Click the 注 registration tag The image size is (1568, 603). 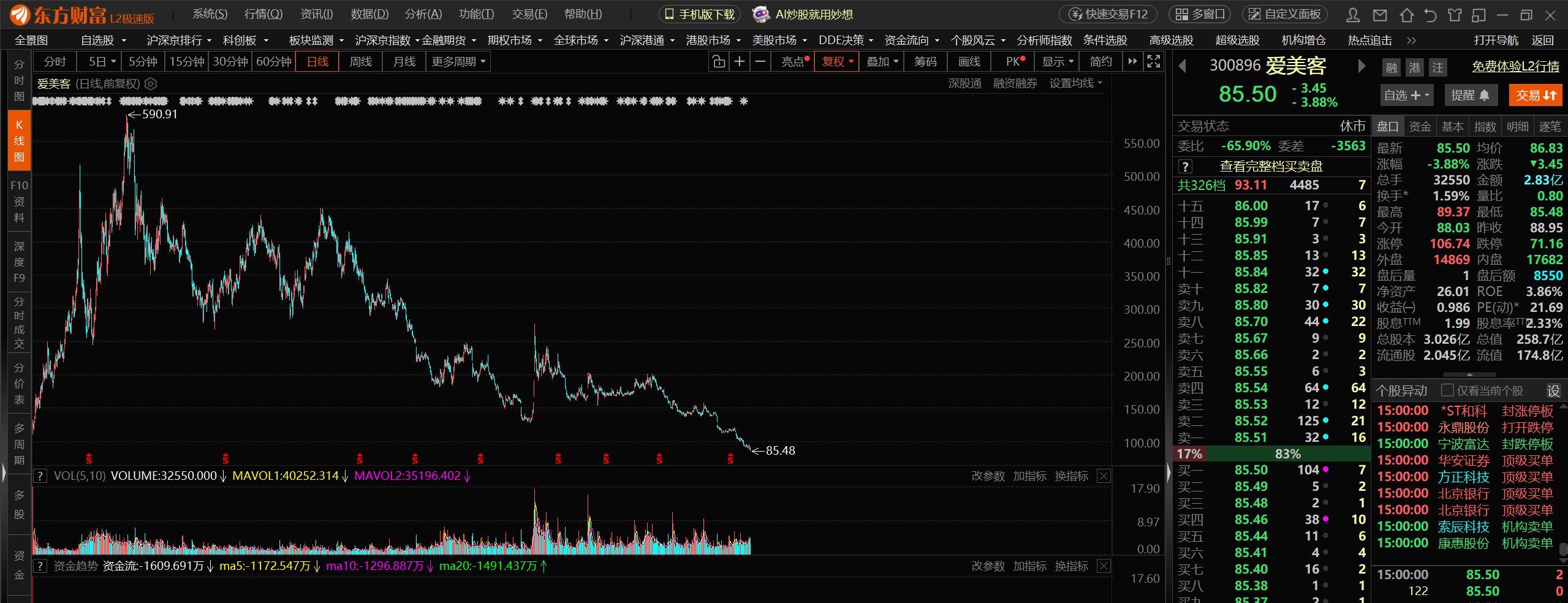click(x=1437, y=67)
